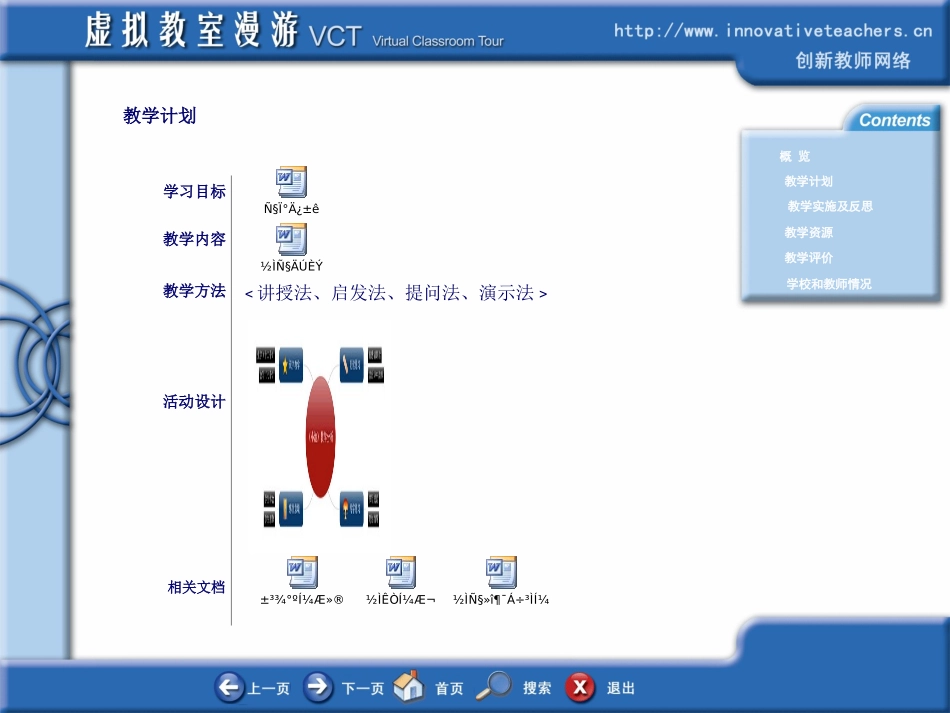Click the black boxes right of the flame node
Screen dimensions: 950x713
click(374, 509)
